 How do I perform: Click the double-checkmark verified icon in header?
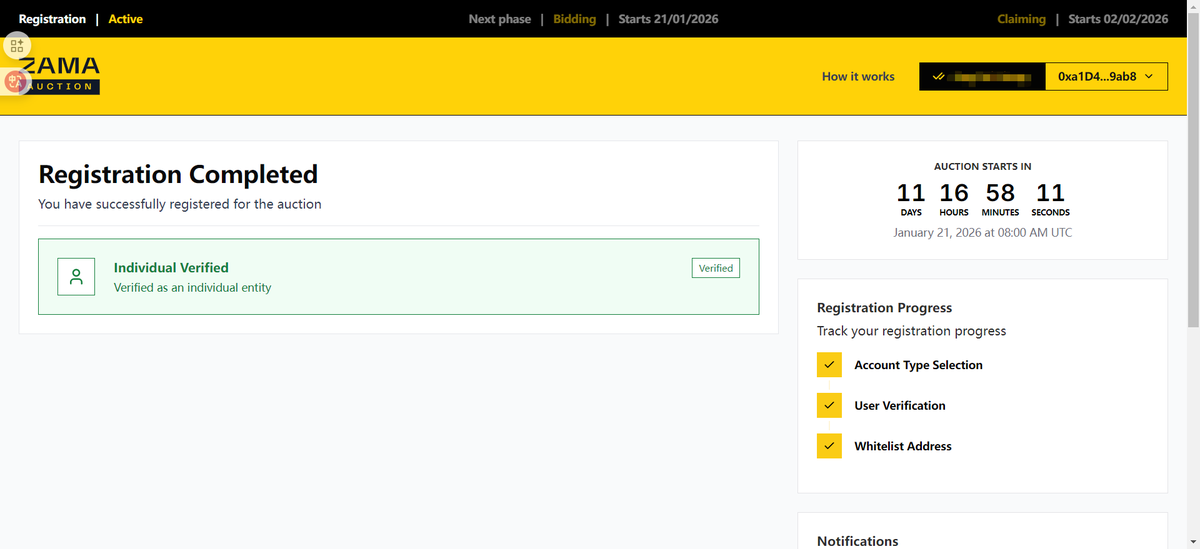click(937, 76)
